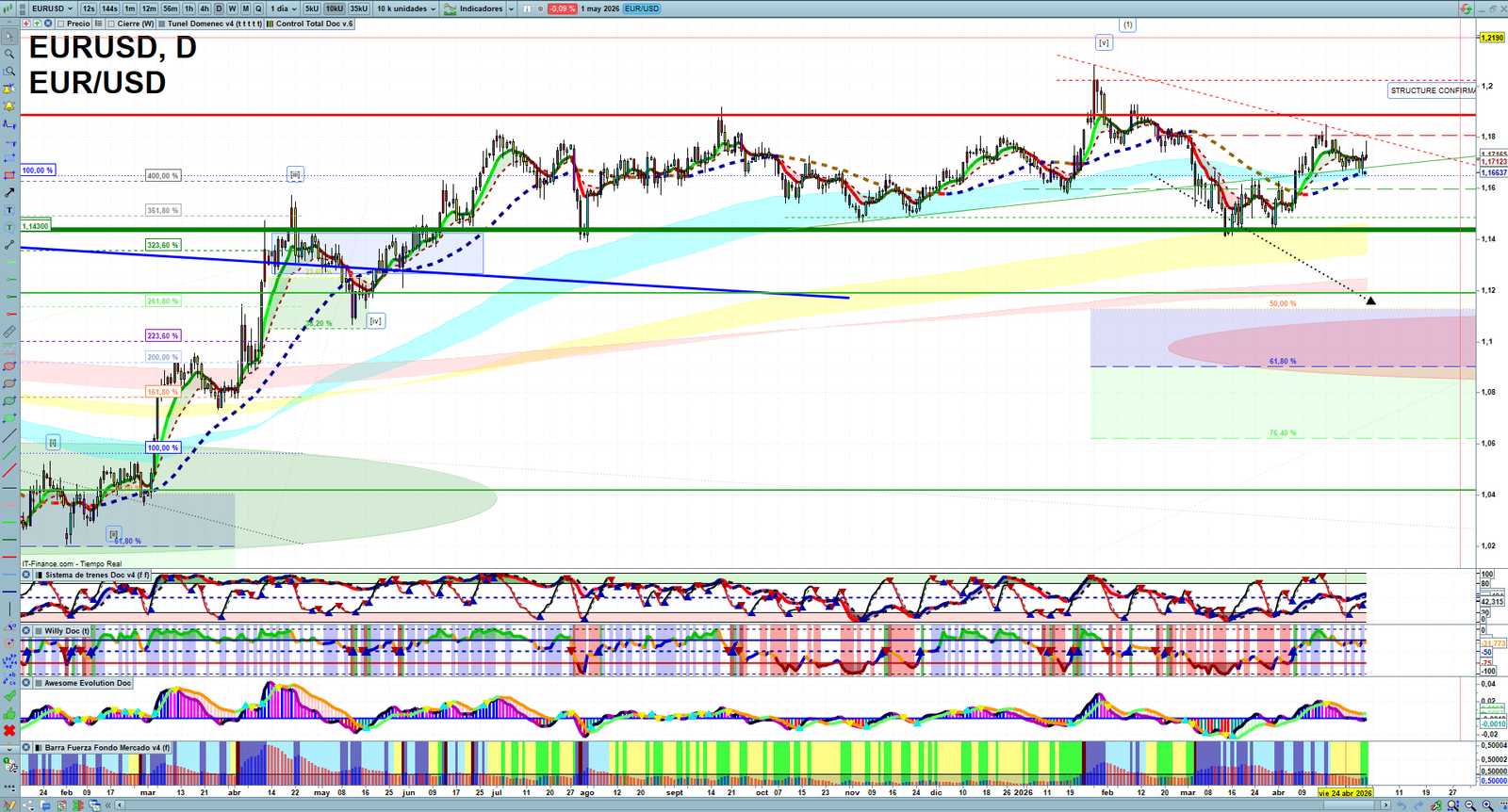Close the Awesome Evolution Doc panel
Image resolution: width=1508 pixels, height=812 pixels.
coord(26,683)
